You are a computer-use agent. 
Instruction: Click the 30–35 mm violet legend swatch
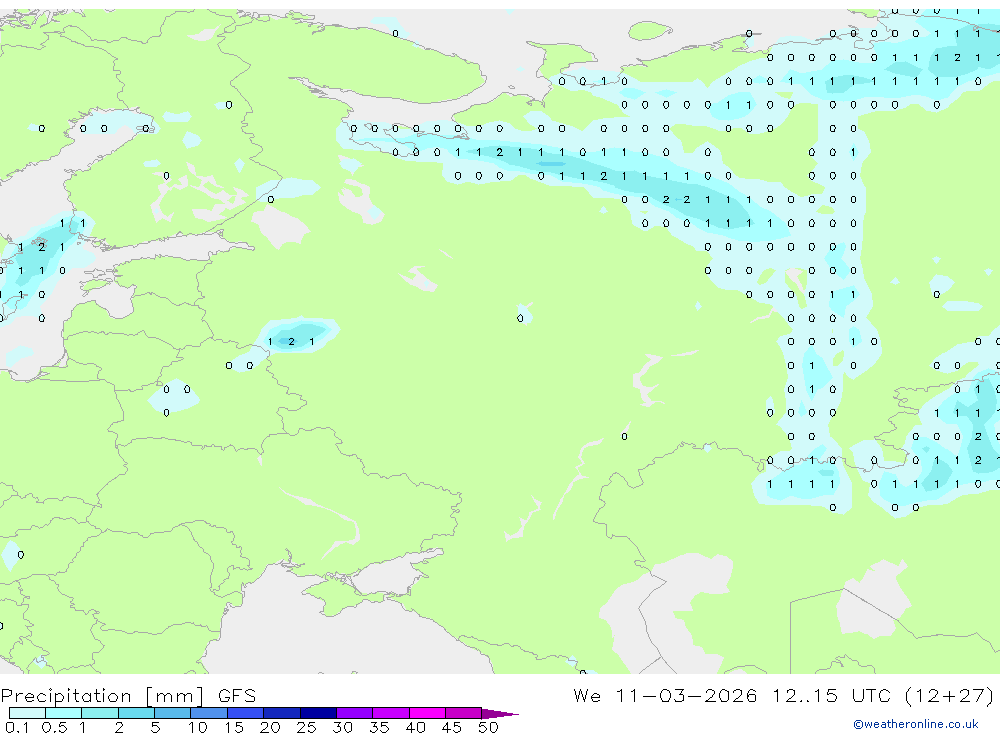(355, 713)
